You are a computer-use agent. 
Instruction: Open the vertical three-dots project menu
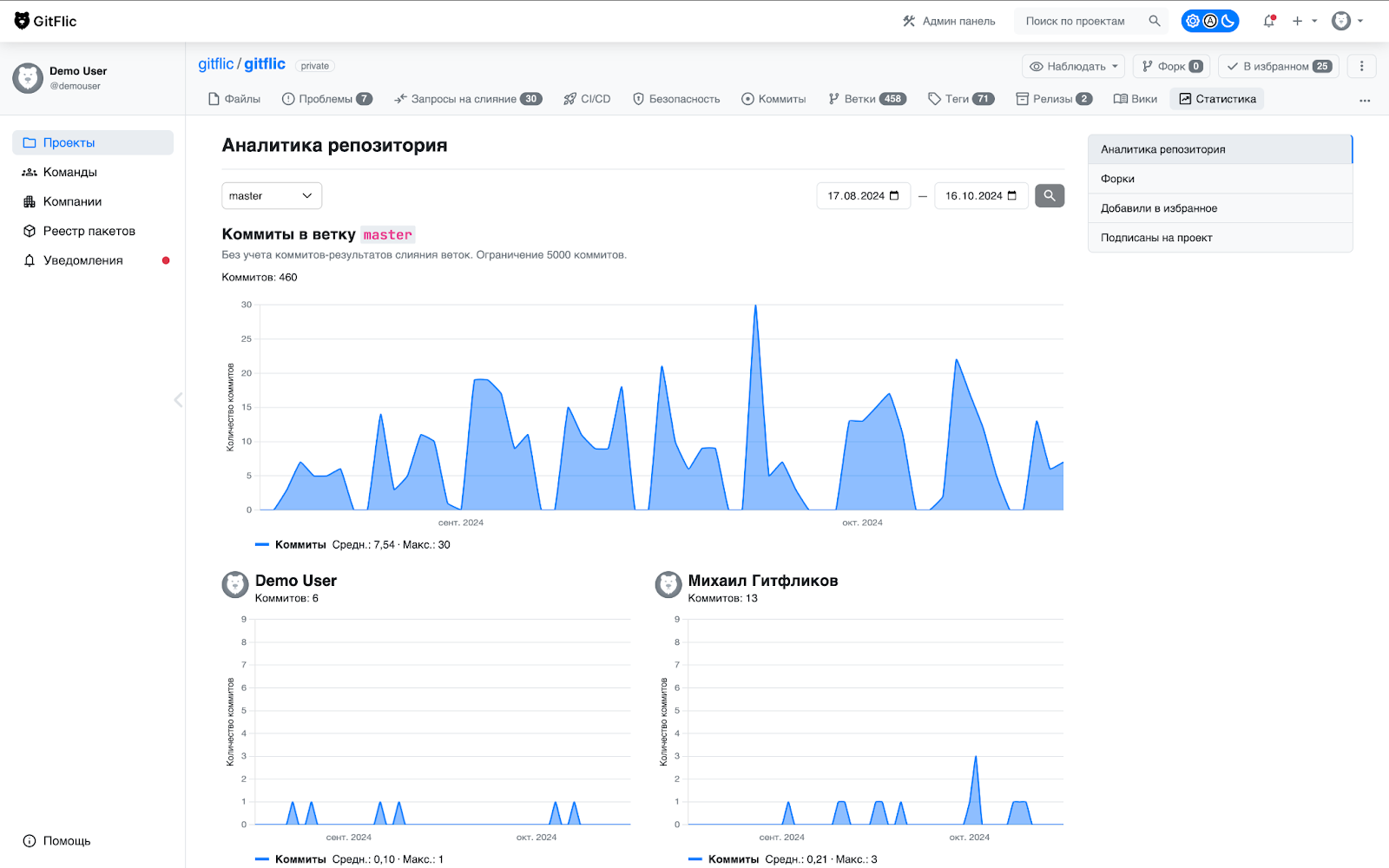click(1361, 66)
